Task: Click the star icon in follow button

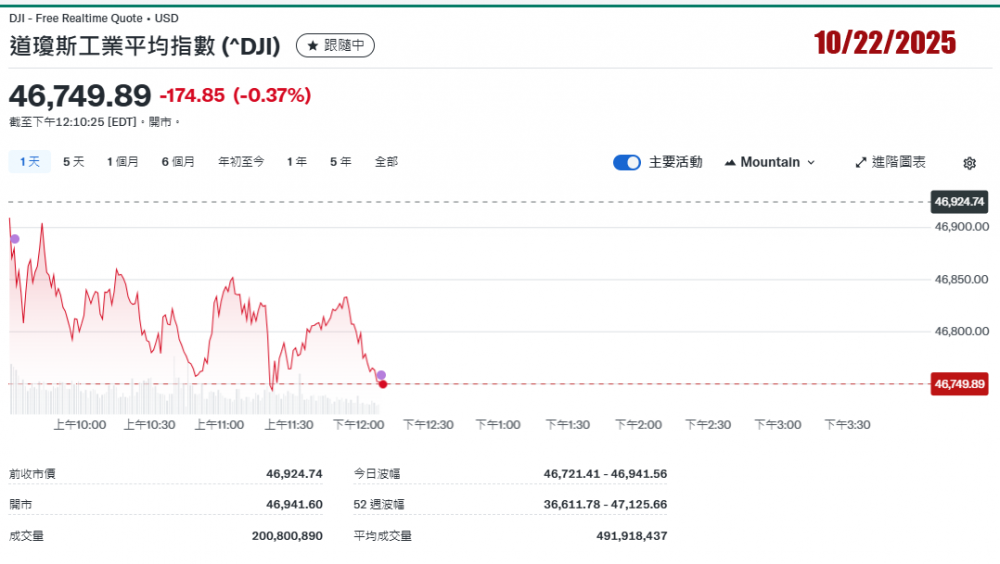Action: coord(312,46)
